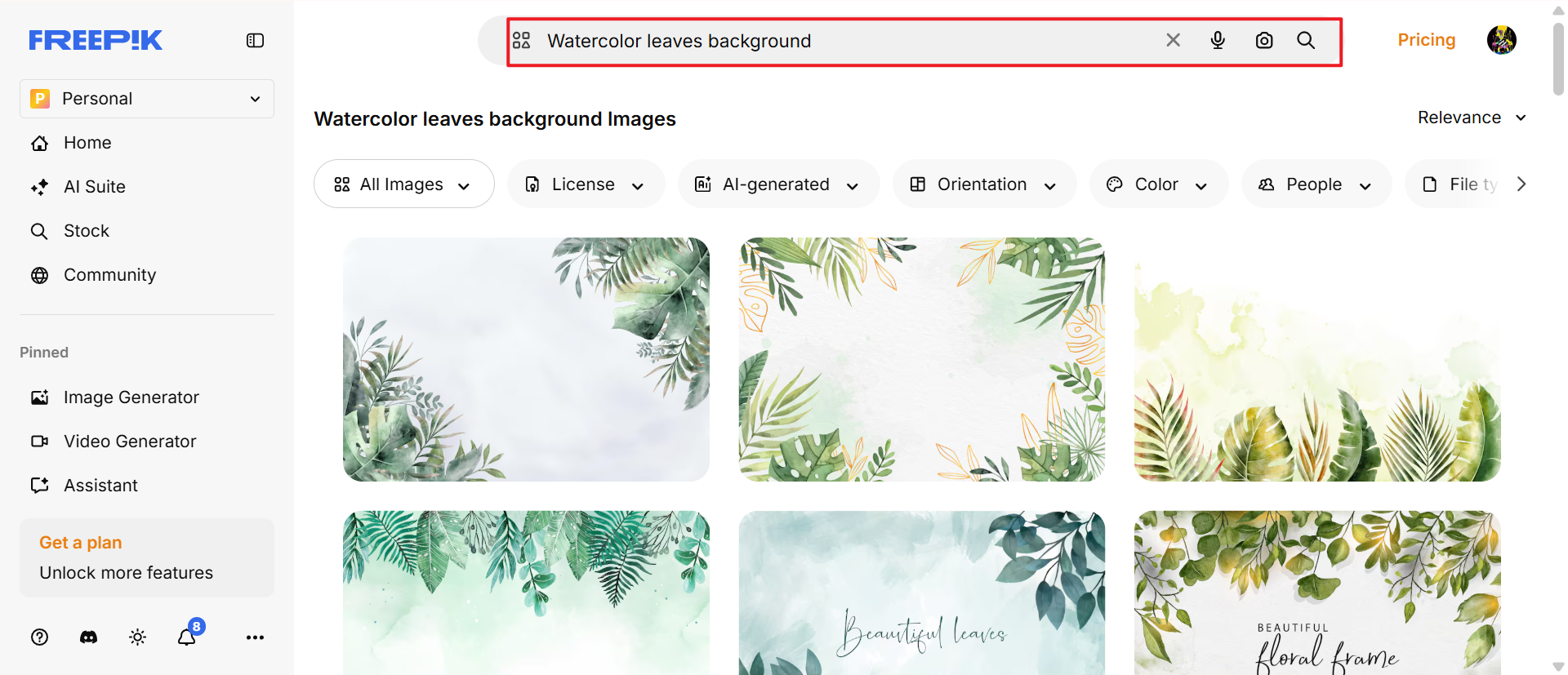Open Beautiful leaves thumbnail

tap(922, 593)
